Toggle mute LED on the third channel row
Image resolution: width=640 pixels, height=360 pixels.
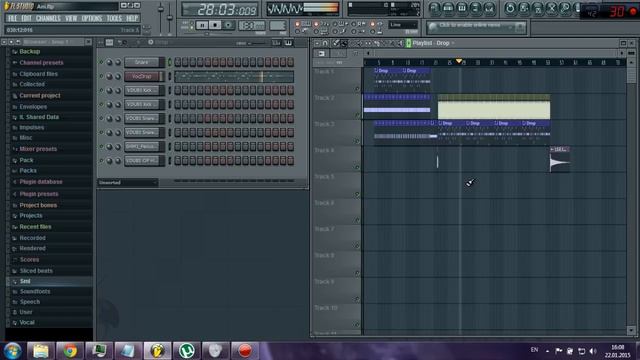(x=101, y=91)
